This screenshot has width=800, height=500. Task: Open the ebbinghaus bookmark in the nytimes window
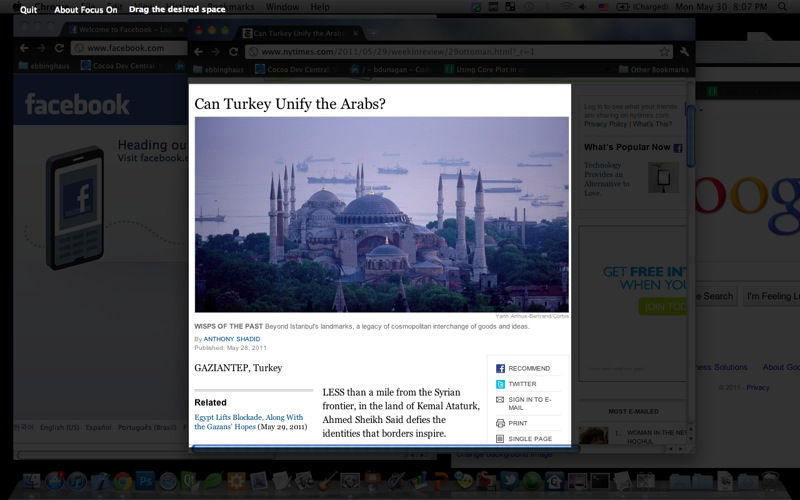click(x=219, y=69)
